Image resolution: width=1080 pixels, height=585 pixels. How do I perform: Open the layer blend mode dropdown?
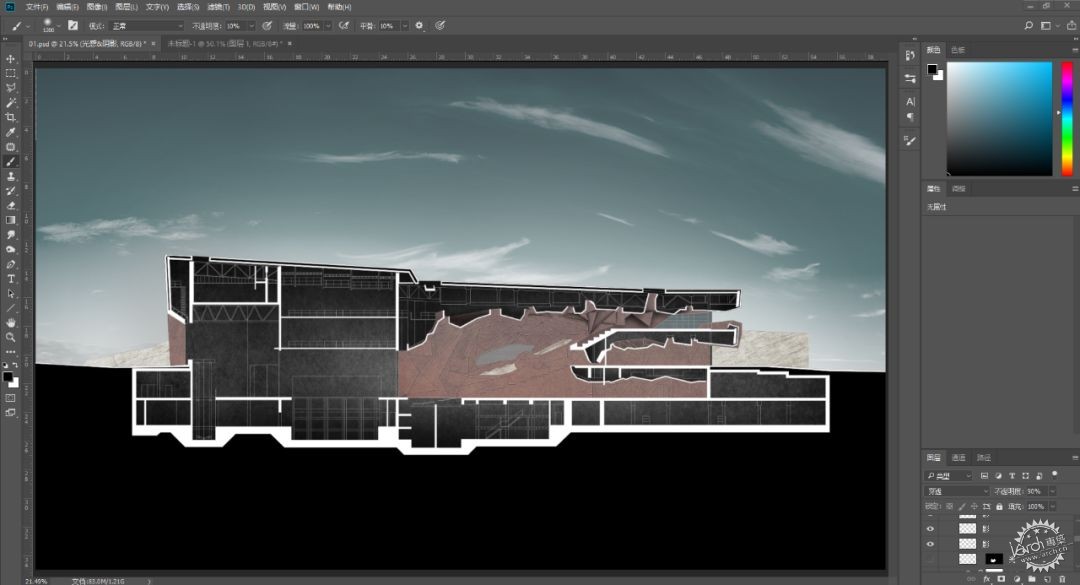[956, 491]
